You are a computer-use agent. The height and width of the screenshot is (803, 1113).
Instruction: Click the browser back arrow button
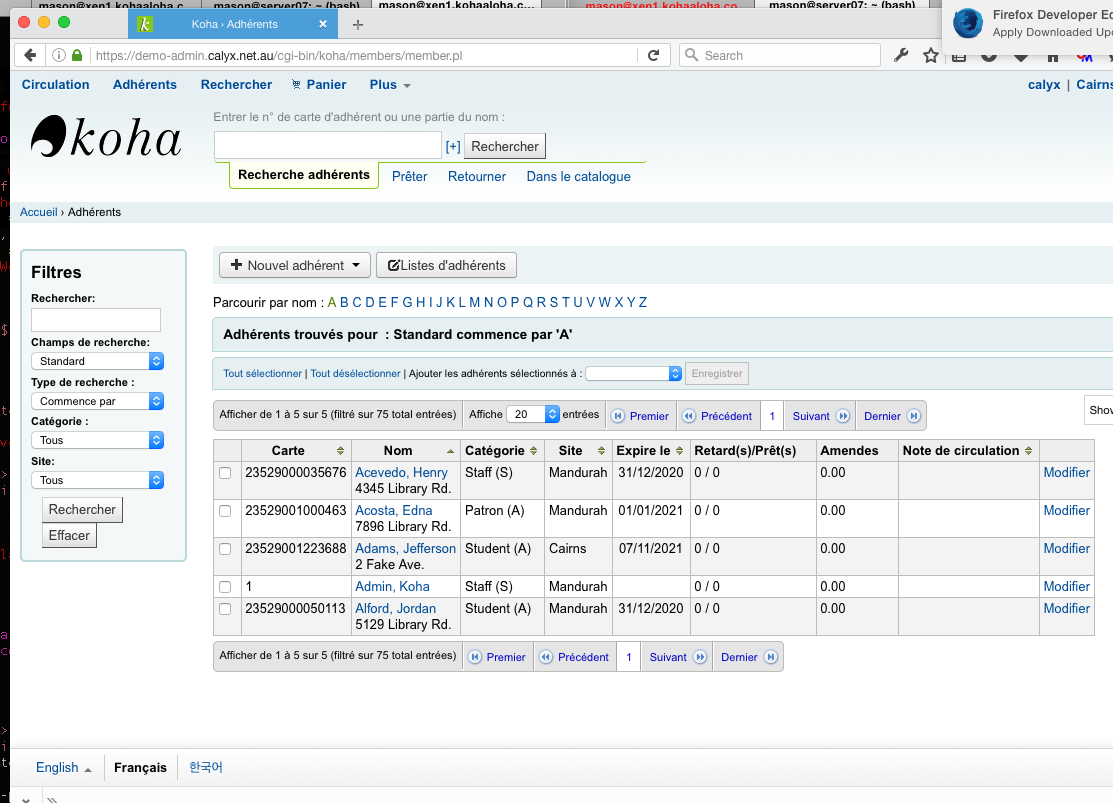pyautogui.click(x=30, y=56)
